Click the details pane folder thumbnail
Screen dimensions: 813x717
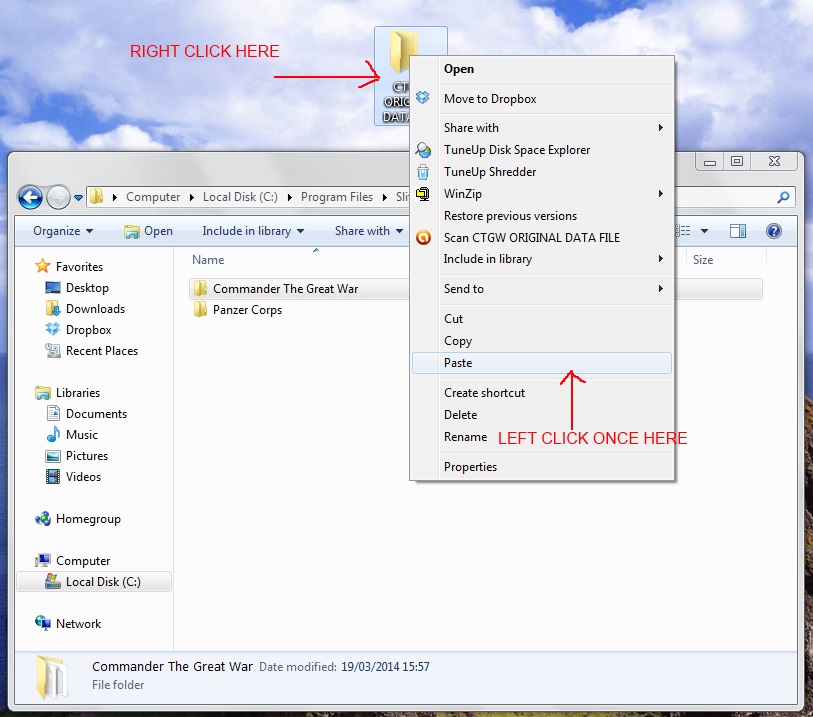(x=51, y=677)
